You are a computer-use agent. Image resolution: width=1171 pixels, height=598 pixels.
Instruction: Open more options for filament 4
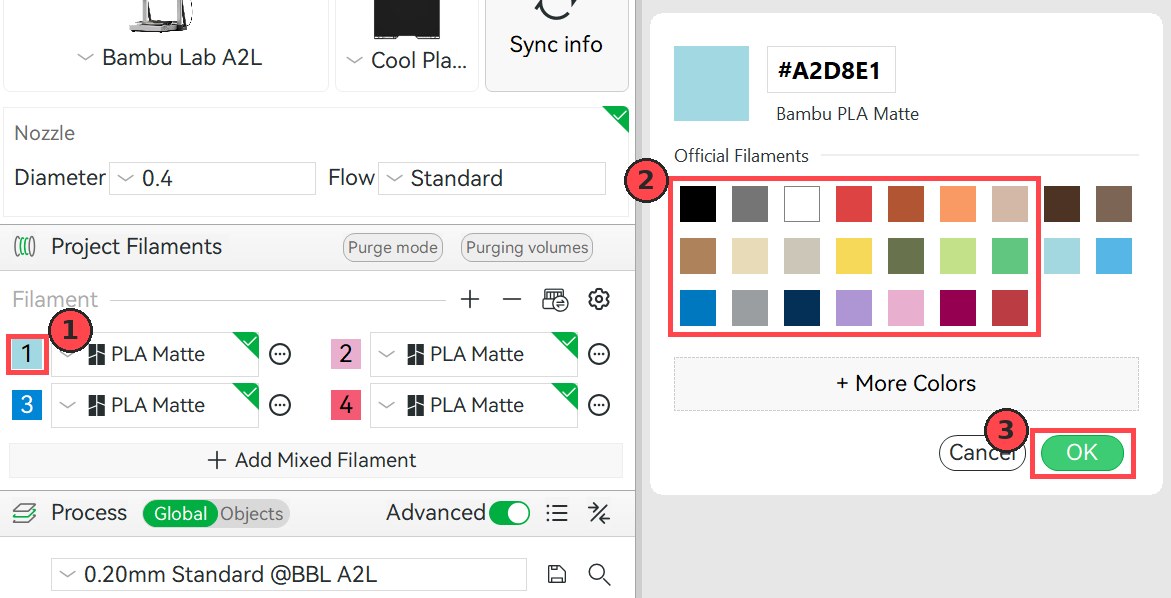[x=599, y=405]
